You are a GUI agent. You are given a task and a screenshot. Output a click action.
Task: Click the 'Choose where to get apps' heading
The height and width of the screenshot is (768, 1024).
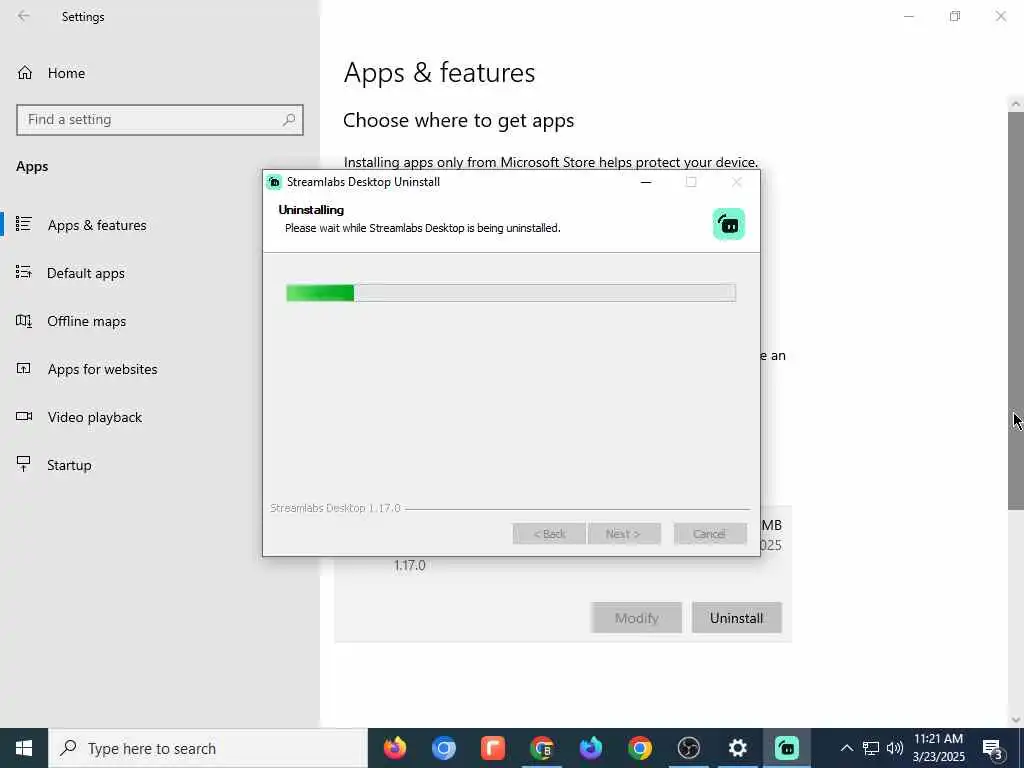458,121
